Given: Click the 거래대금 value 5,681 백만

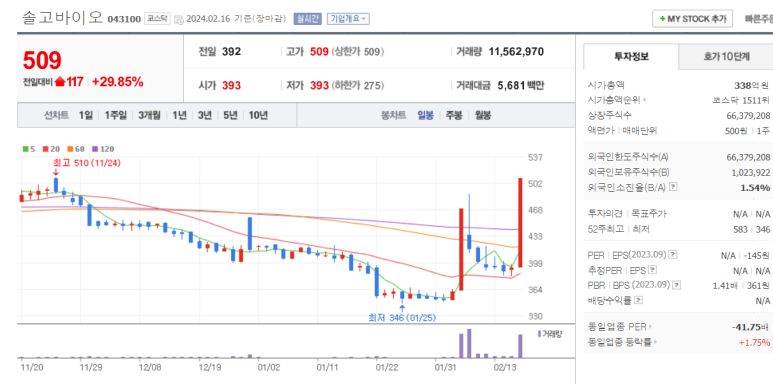Looking at the screenshot, I should pos(521,85).
